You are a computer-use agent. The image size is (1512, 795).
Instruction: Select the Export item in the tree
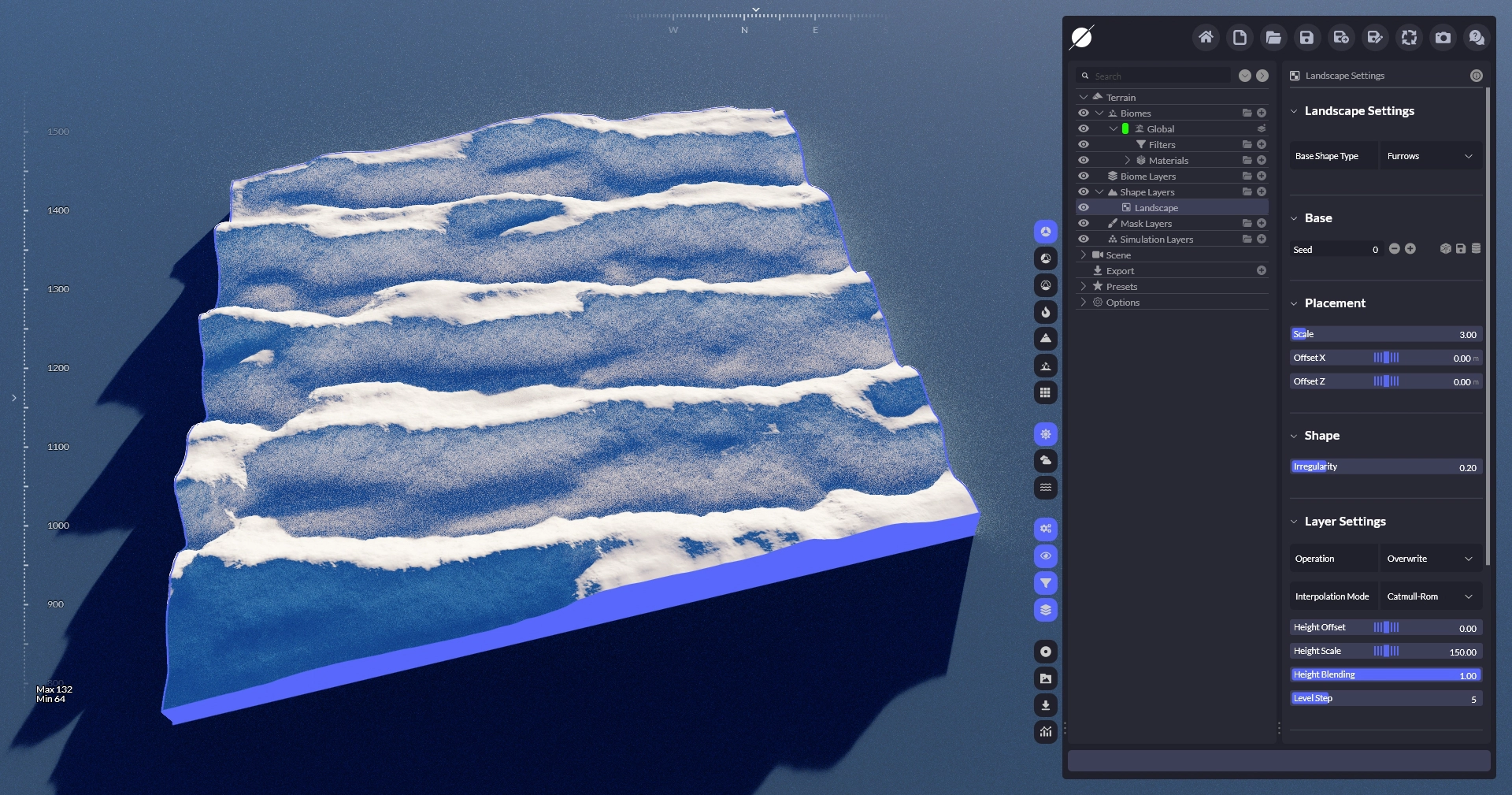(1120, 271)
